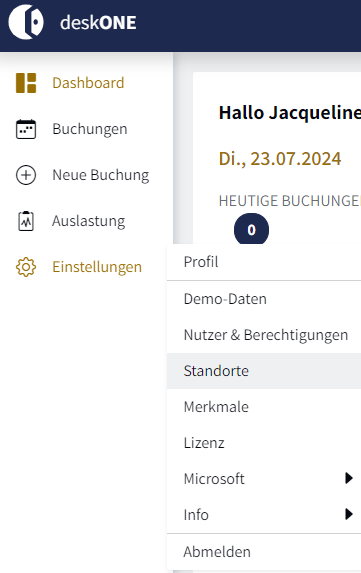Click the deskONE brand text

click(98, 23)
